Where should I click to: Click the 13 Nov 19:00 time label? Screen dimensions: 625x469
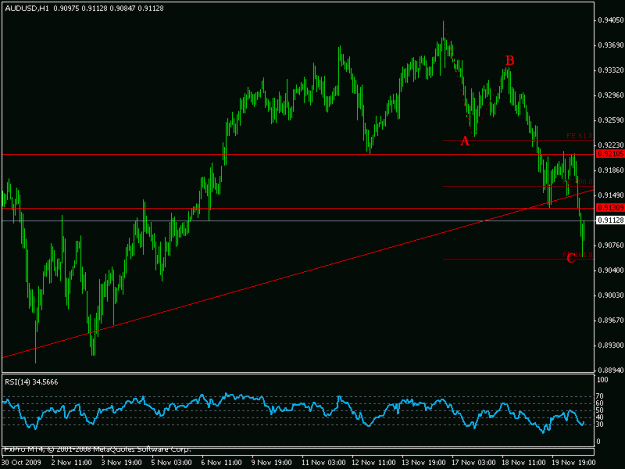(423, 463)
